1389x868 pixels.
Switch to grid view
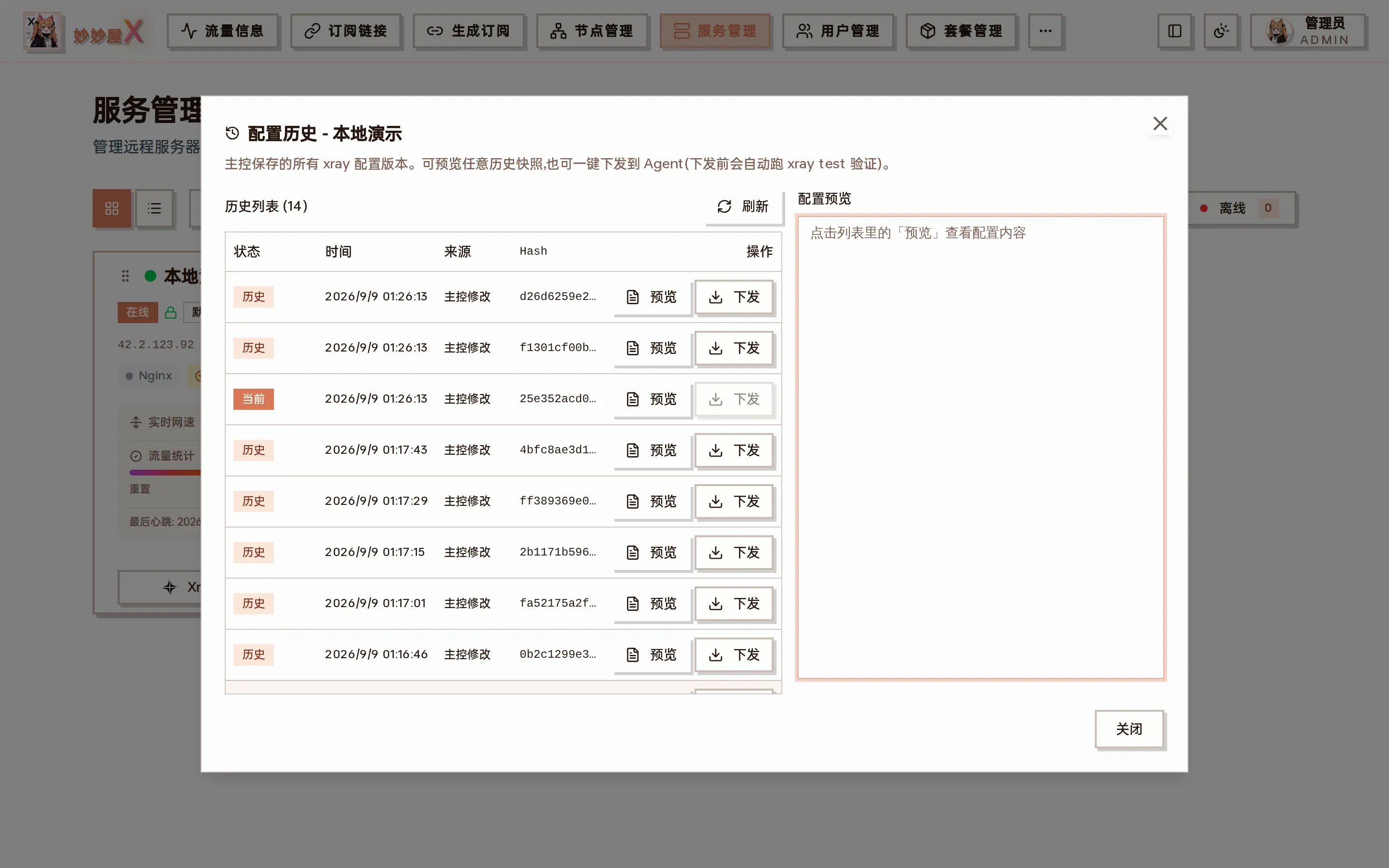click(112, 208)
